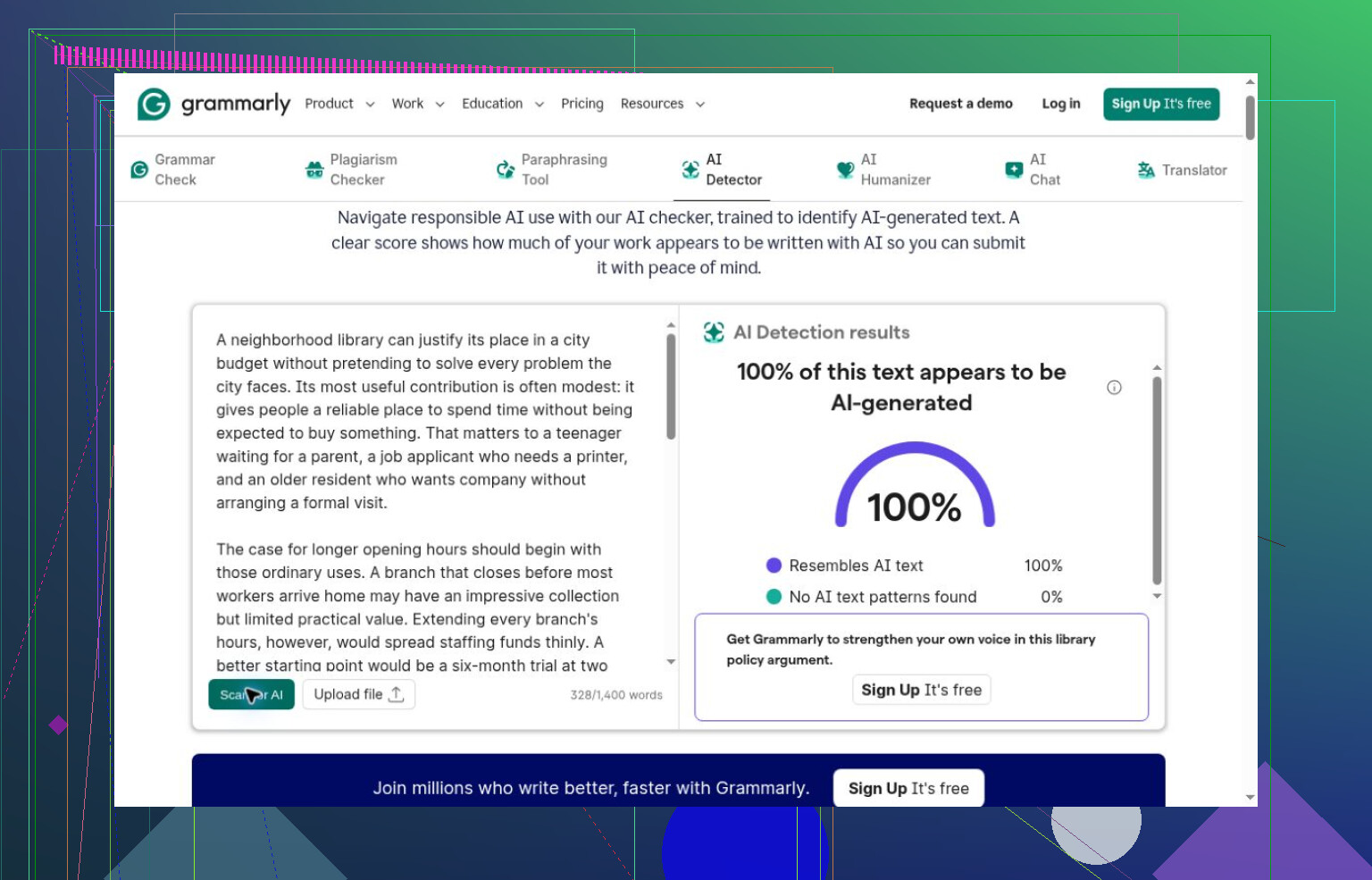Click the 328/1,400 words counter
Screen dimensions: 1372x880
point(616,695)
